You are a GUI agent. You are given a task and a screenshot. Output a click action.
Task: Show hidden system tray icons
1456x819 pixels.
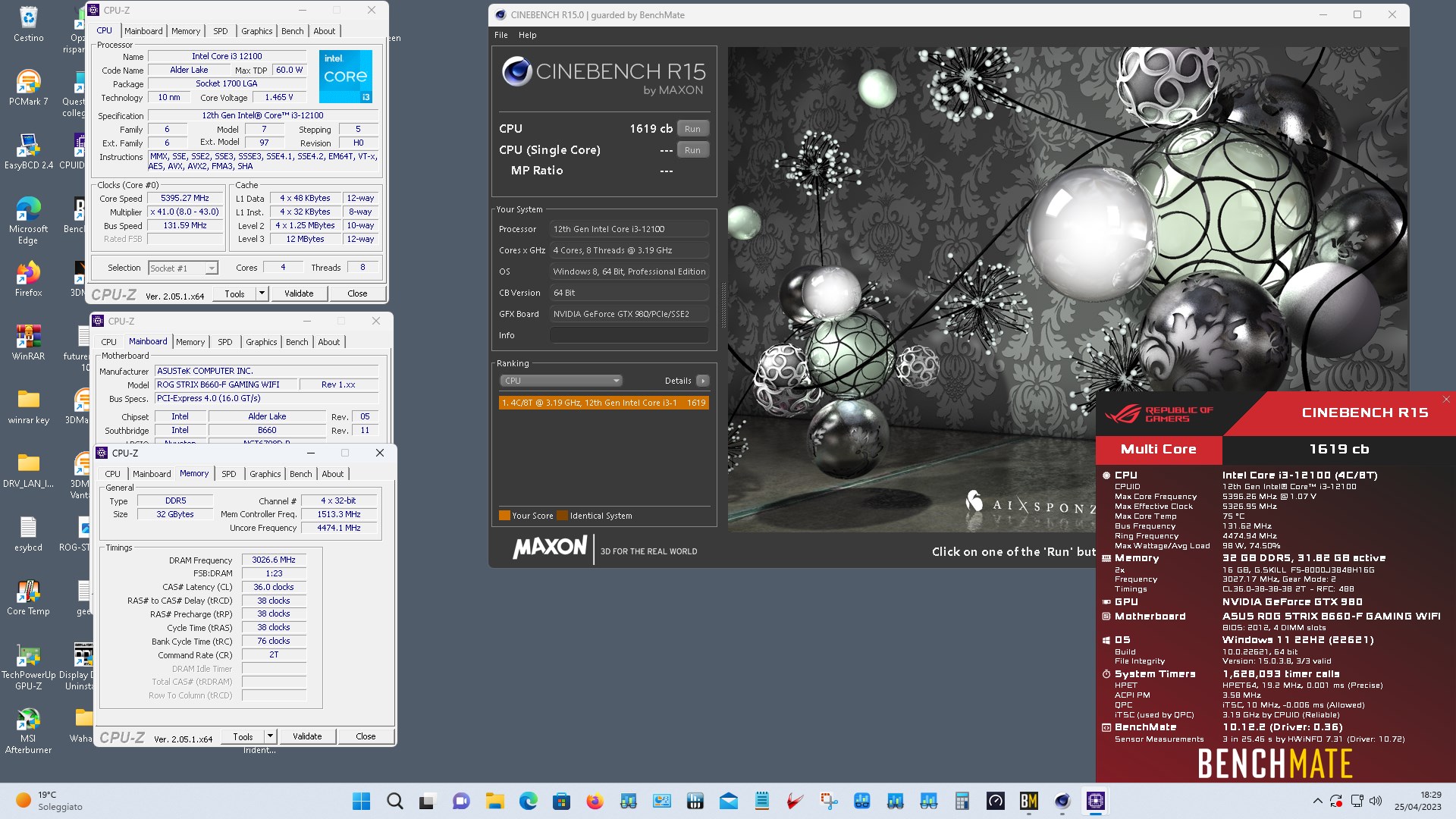pos(1317,801)
